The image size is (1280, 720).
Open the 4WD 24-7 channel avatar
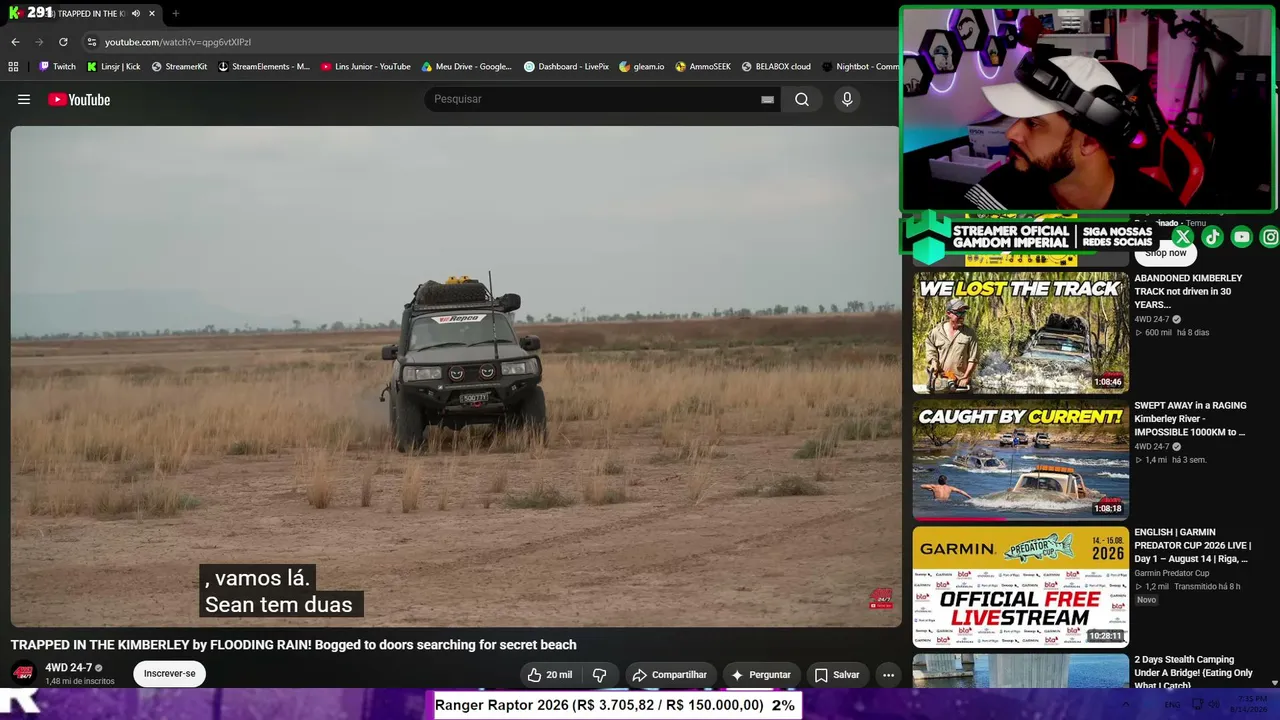[x=24, y=673]
